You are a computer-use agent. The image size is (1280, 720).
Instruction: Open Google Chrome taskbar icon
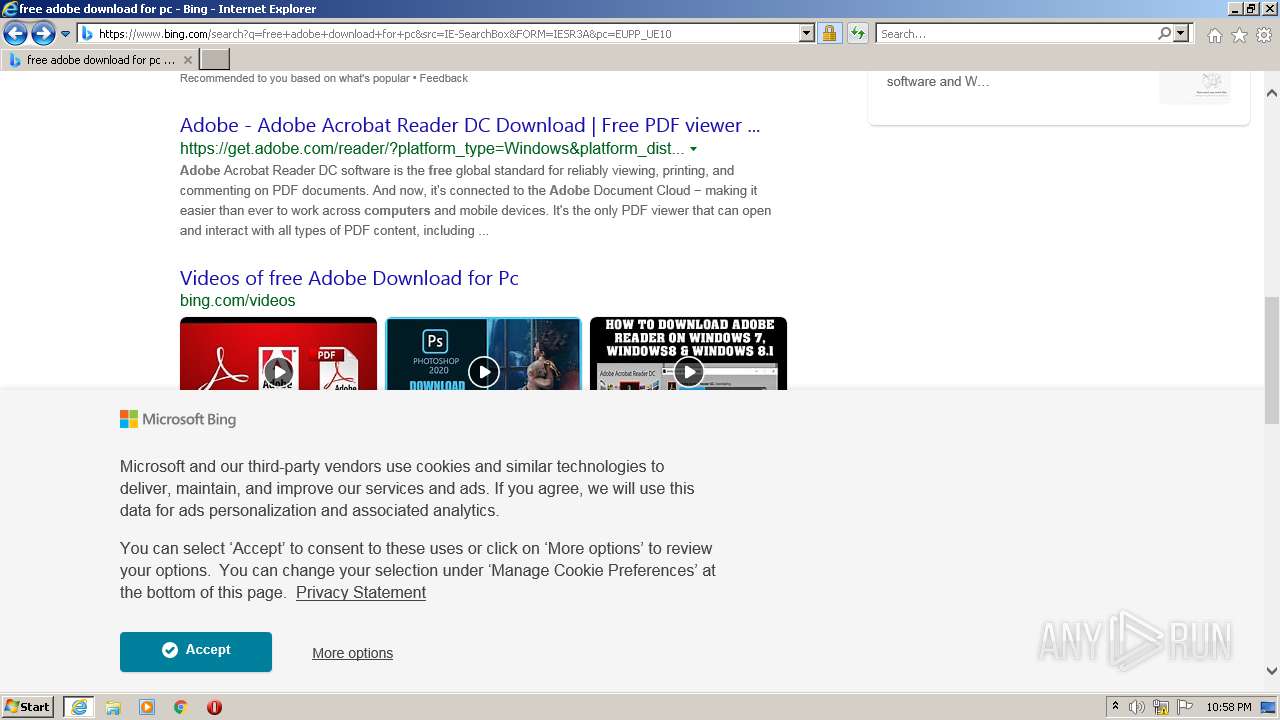coord(181,707)
